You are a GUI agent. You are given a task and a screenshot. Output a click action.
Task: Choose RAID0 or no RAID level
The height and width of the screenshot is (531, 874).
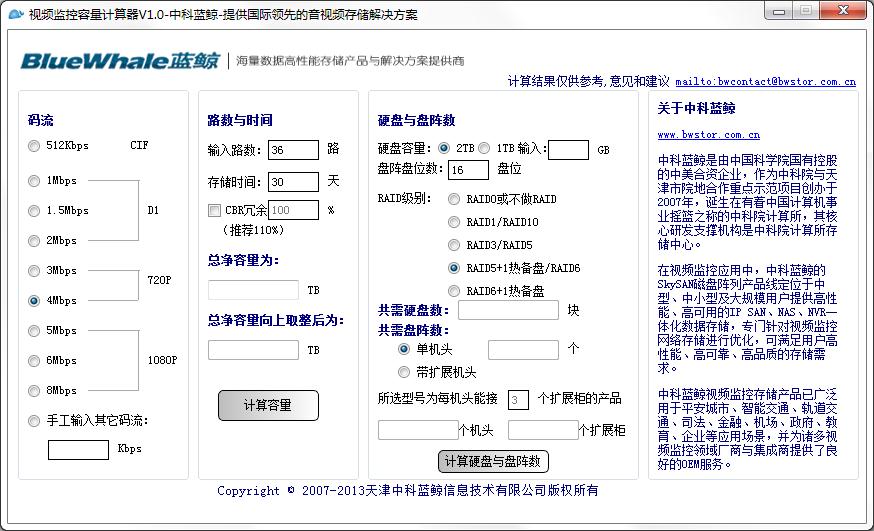click(x=455, y=199)
